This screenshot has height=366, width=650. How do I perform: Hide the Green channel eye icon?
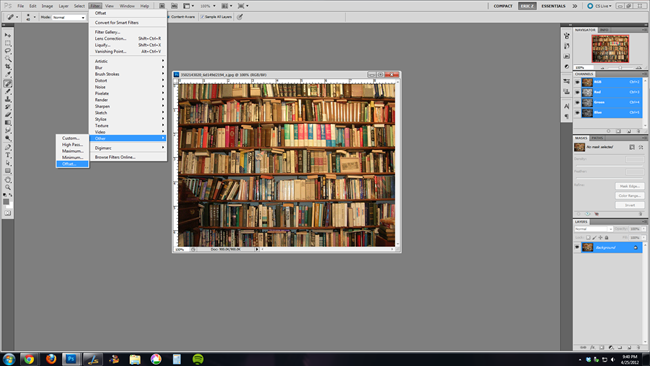(577, 102)
